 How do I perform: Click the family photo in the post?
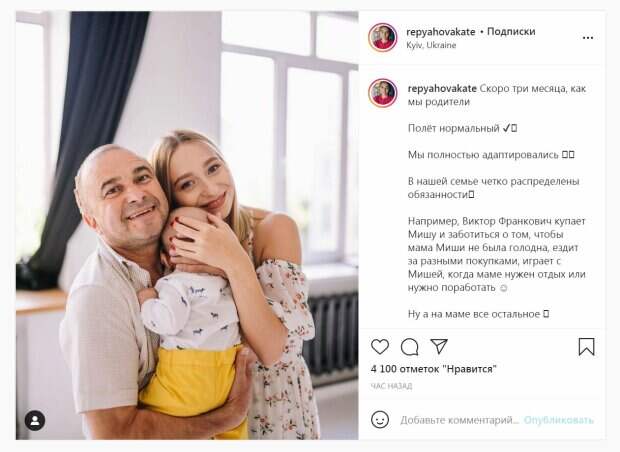(187, 225)
